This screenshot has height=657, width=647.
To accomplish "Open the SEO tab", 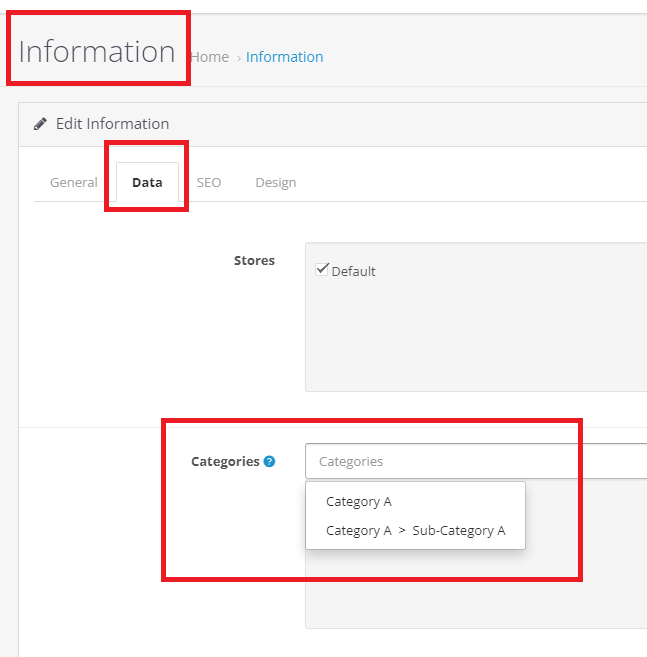I will point(209,182).
